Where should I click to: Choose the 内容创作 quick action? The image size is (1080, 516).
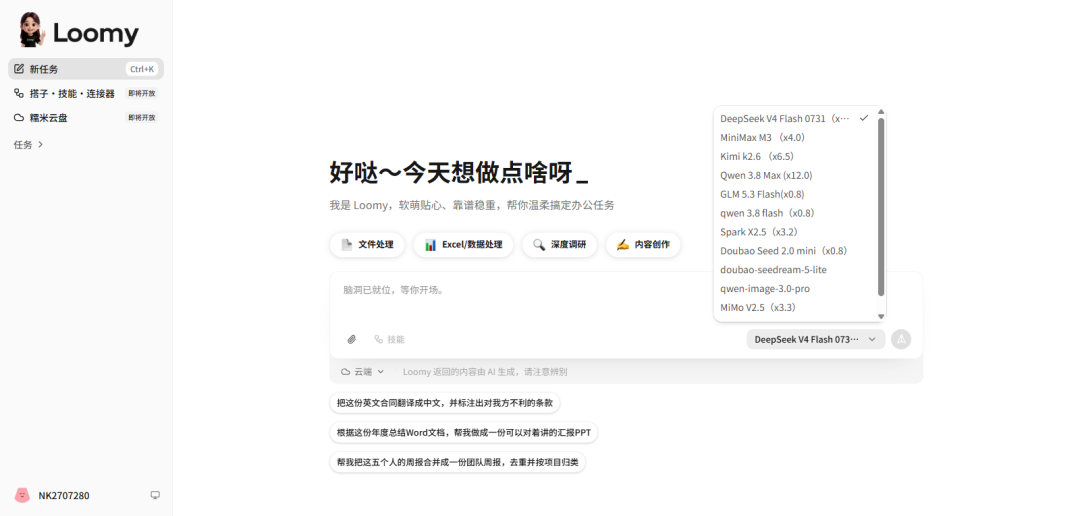click(x=643, y=245)
